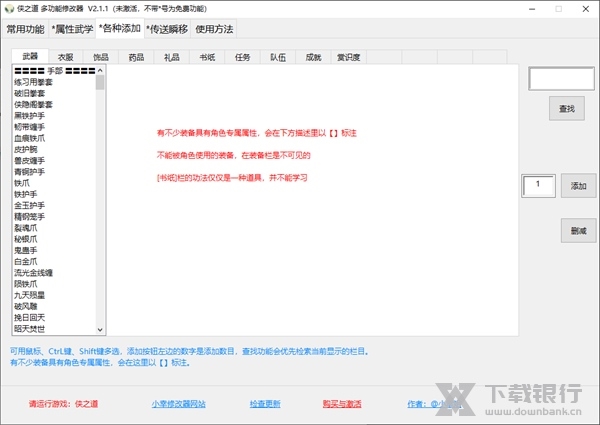Screen dimensions: 600x425
Task: Select 练习用拳套 in the weapon list
Action: 54,82
